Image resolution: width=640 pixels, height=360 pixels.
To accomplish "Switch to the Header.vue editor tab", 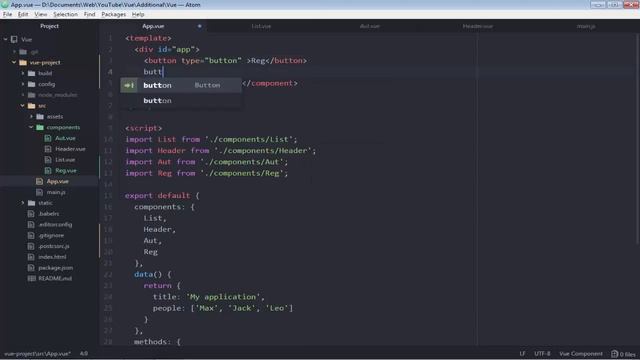I will [x=478, y=26].
